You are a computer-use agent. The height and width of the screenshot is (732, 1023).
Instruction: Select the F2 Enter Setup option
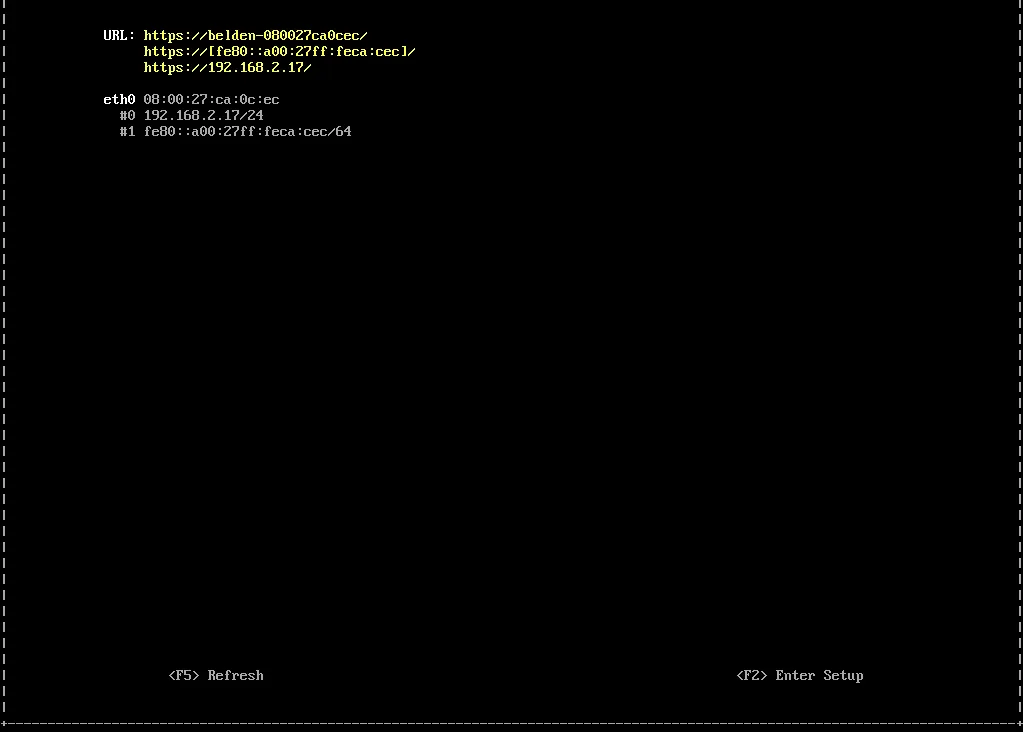tap(800, 675)
